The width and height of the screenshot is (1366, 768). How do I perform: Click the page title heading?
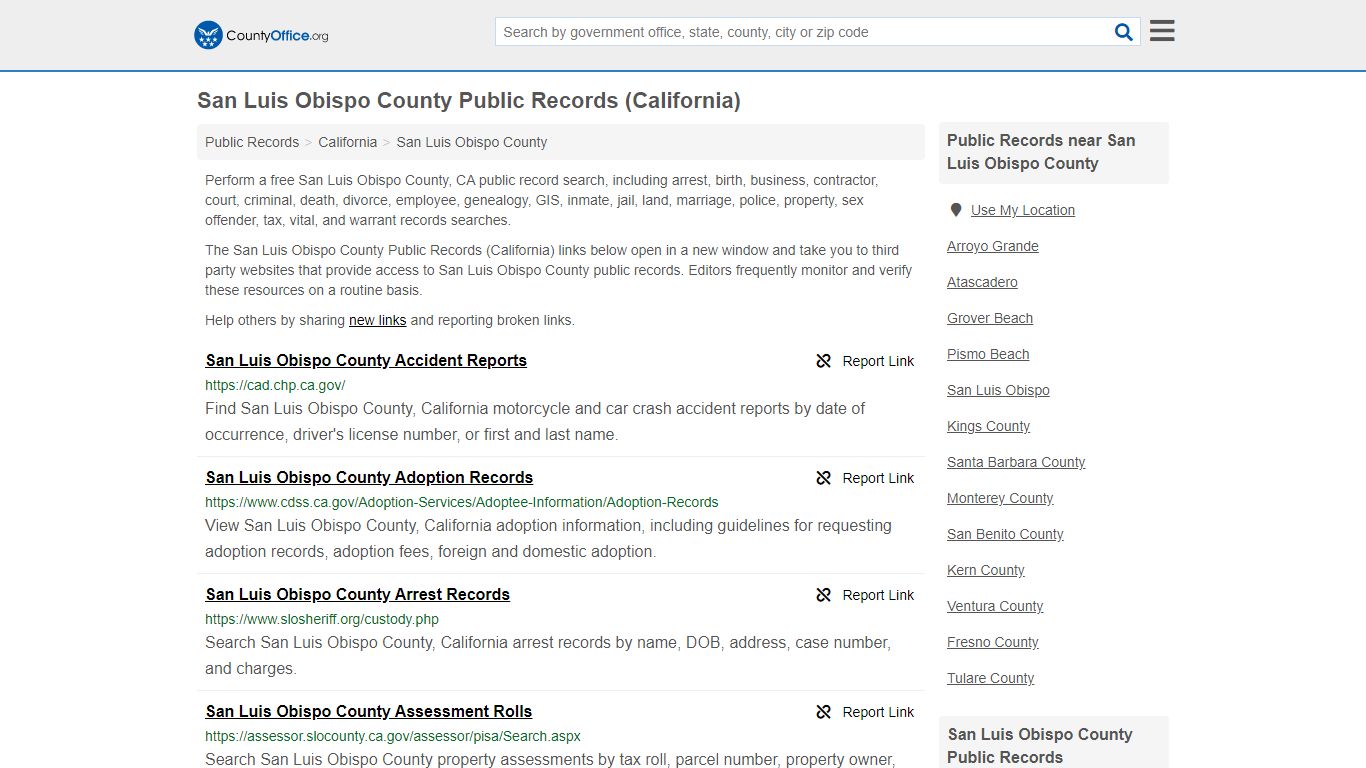coord(469,101)
